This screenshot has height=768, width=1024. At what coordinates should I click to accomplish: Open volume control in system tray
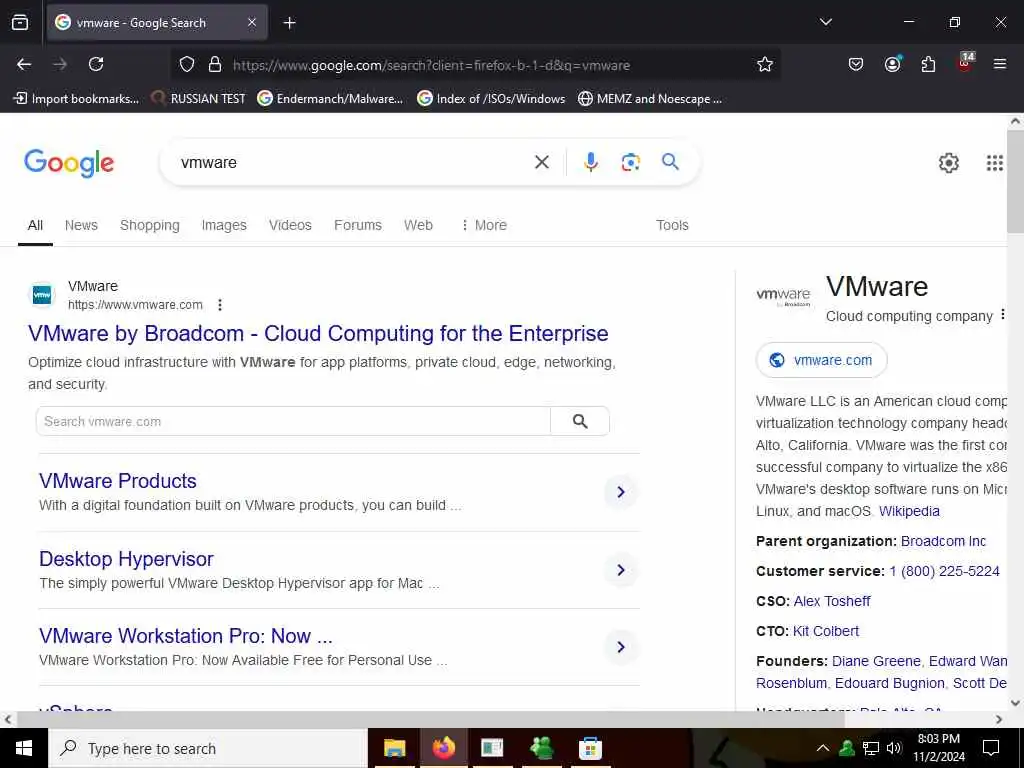[x=894, y=748]
